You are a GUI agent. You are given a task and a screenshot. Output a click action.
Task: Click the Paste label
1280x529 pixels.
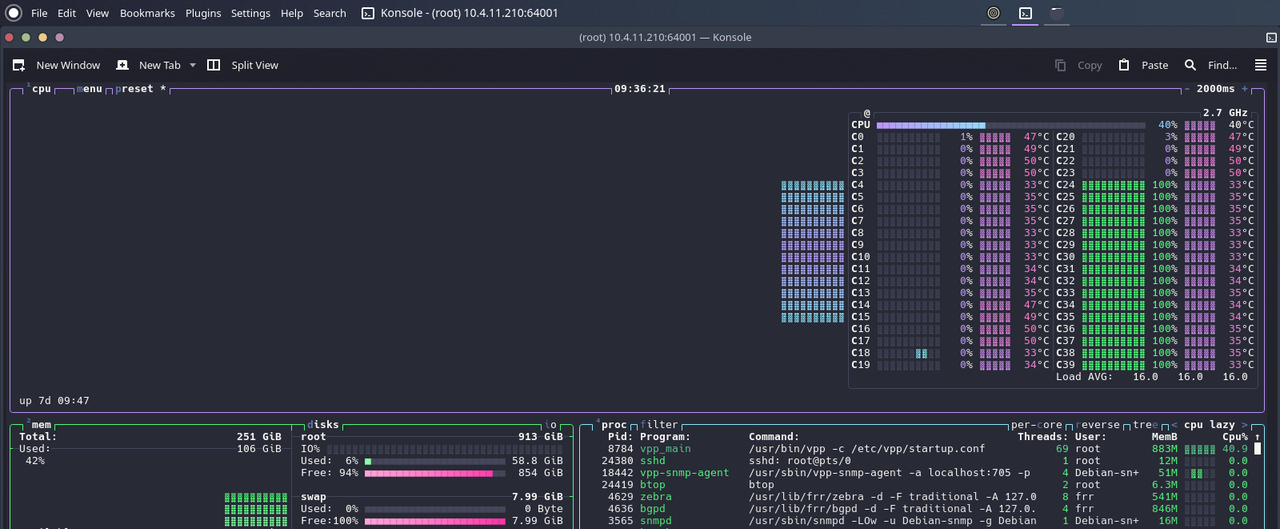coord(1155,65)
